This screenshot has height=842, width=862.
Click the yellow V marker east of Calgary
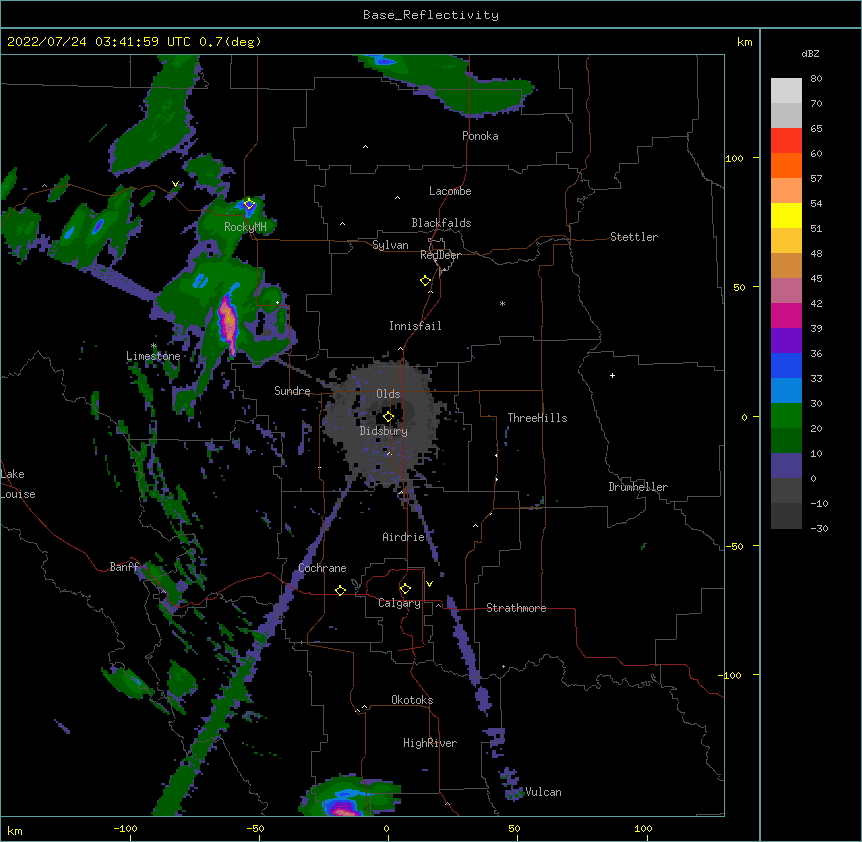pyautogui.click(x=429, y=584)
